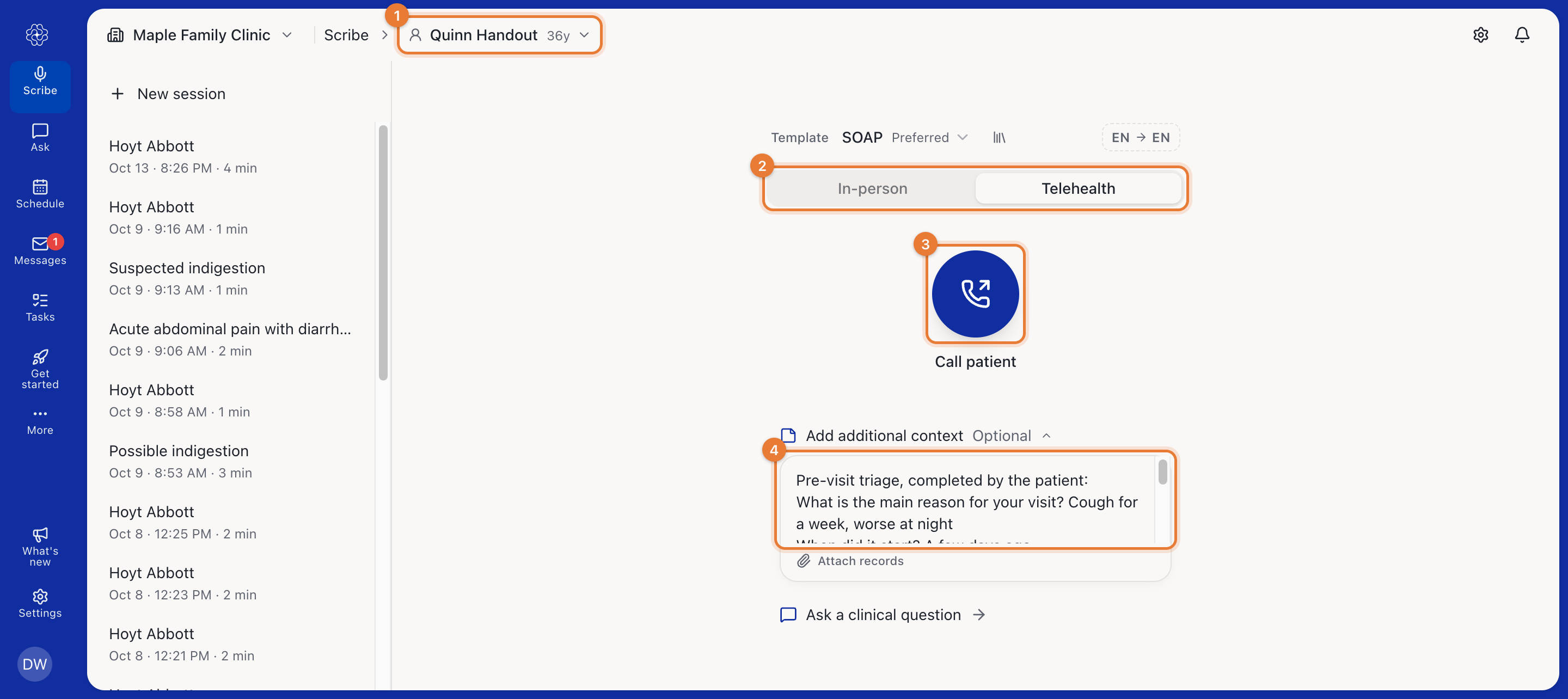Open the Suspected indigestion session
Viewport: 1568px width, 699px height.
click(230, 278)
